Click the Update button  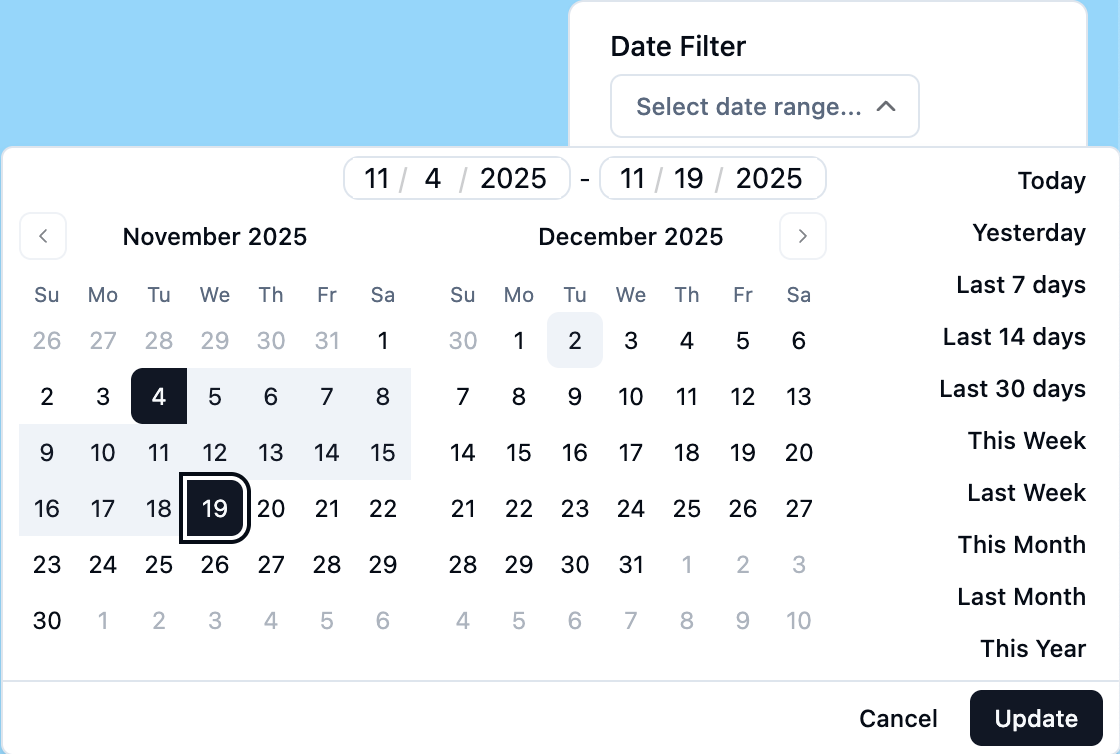click(1036, 718)
